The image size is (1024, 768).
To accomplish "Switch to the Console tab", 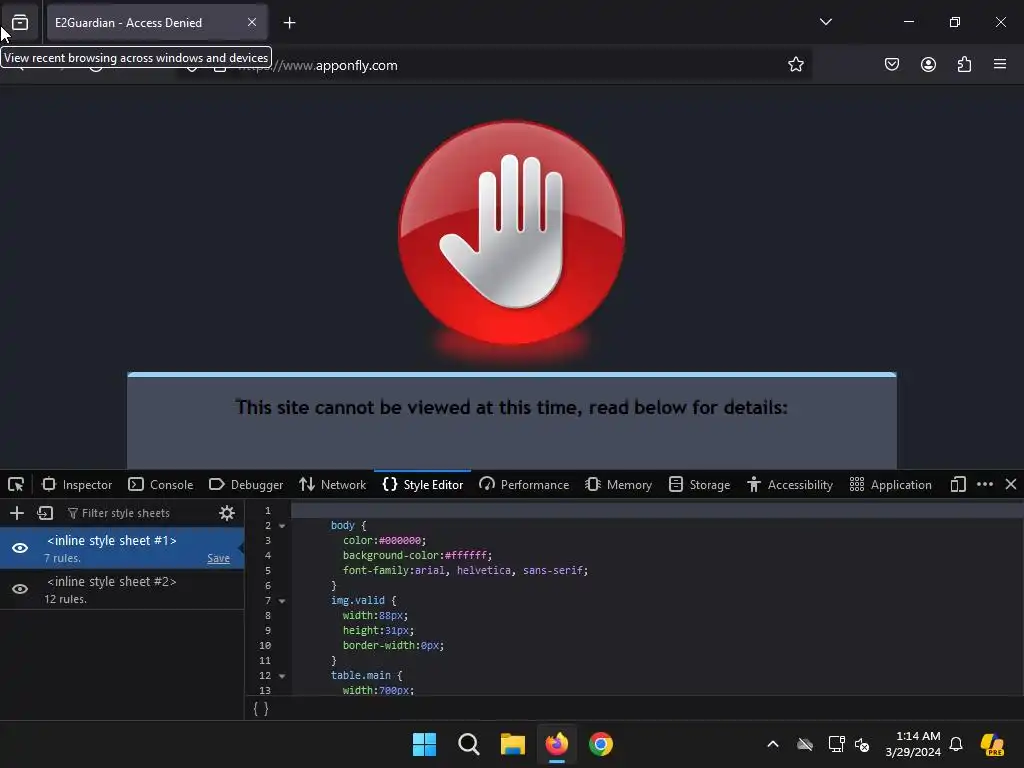I will coord(161,485).
